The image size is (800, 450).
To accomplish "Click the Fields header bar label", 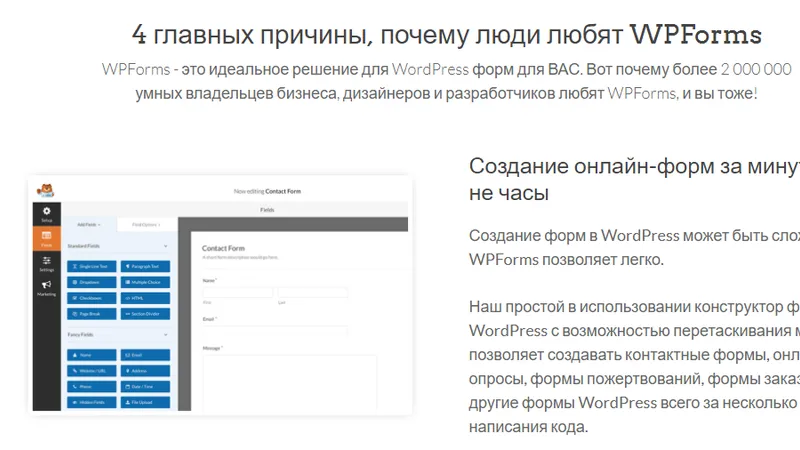I will coord(267,210).
